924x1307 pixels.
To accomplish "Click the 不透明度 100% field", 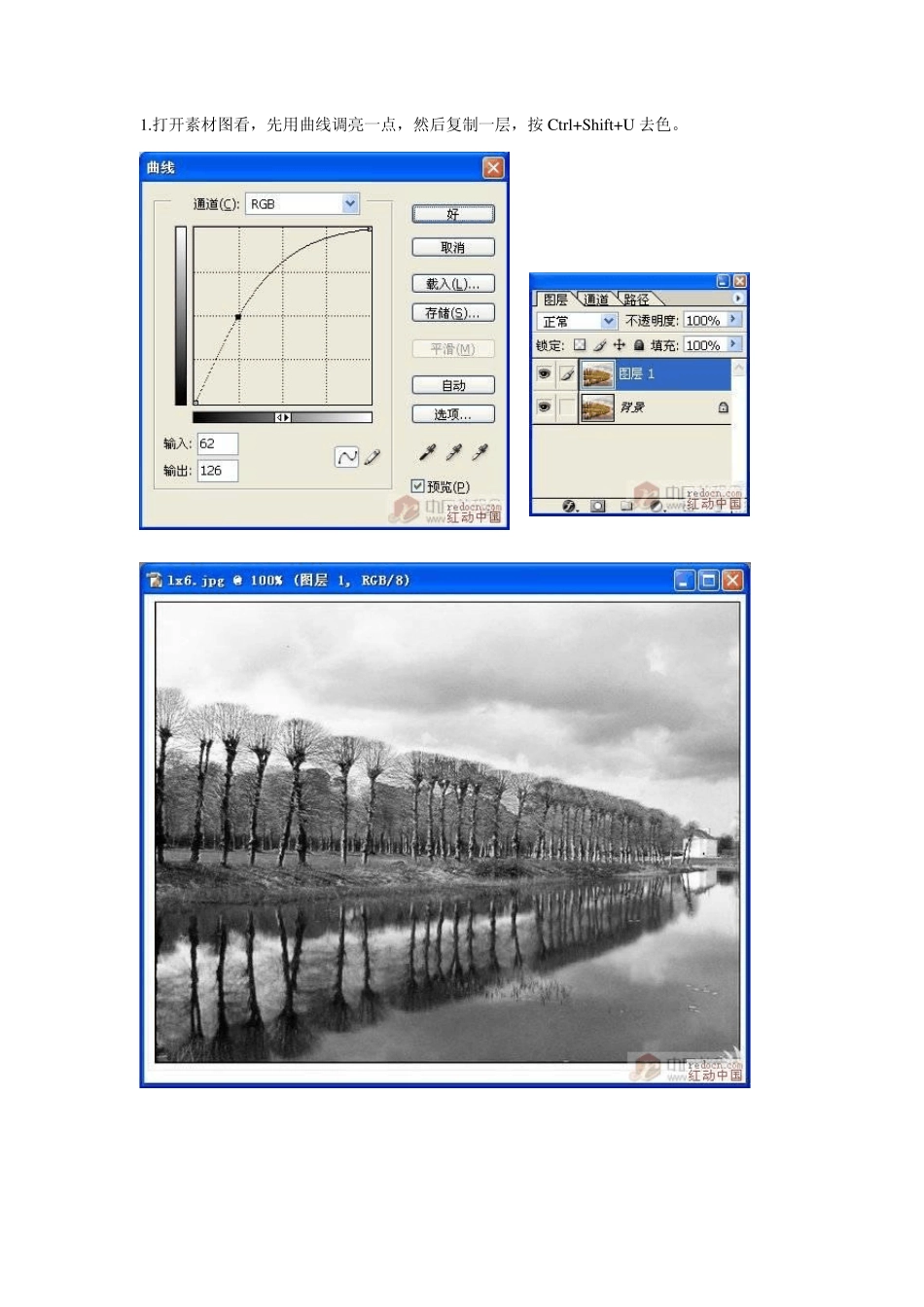I will tap(704, 320).
